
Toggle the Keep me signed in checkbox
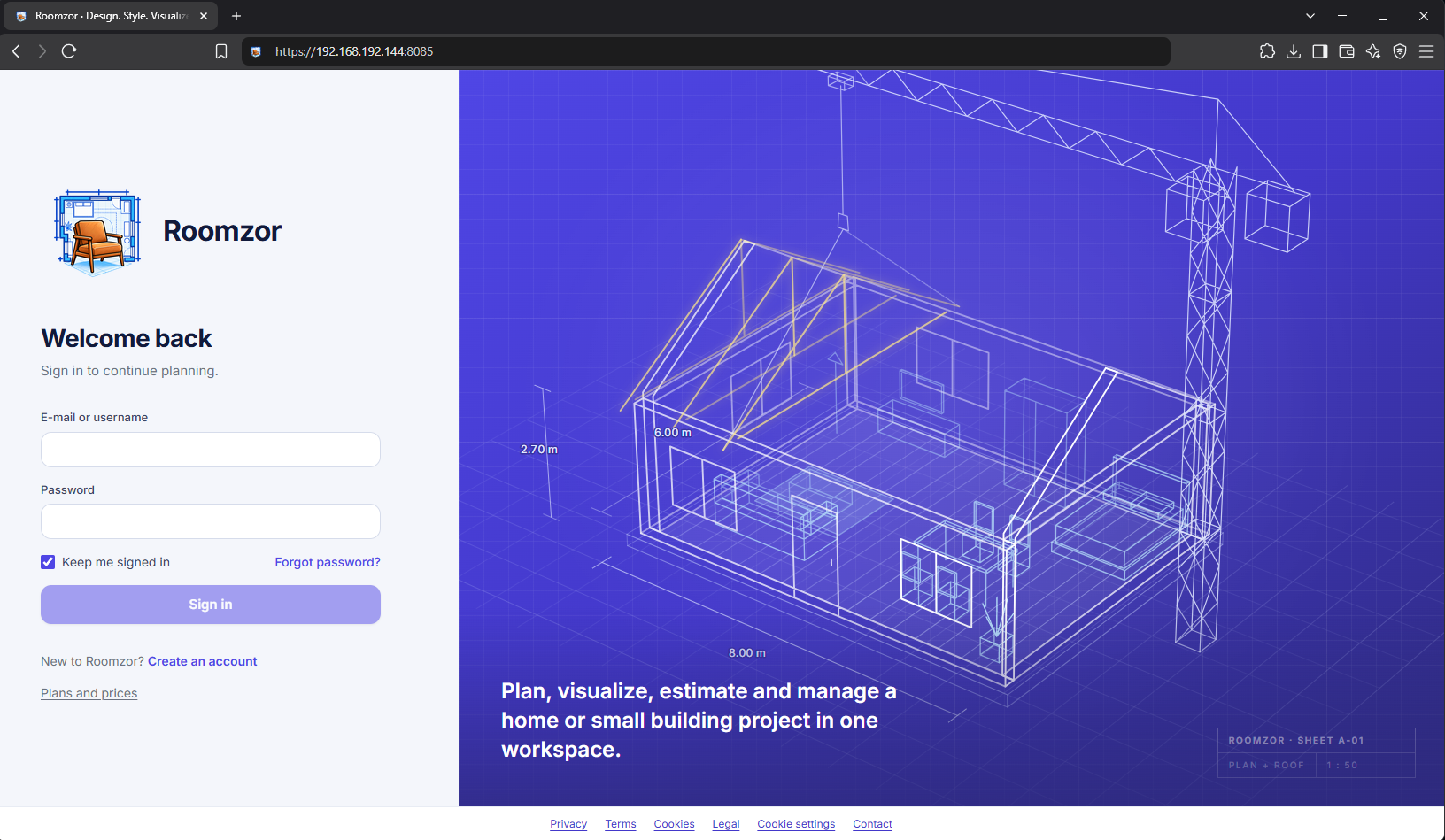[x=48, y=562]
